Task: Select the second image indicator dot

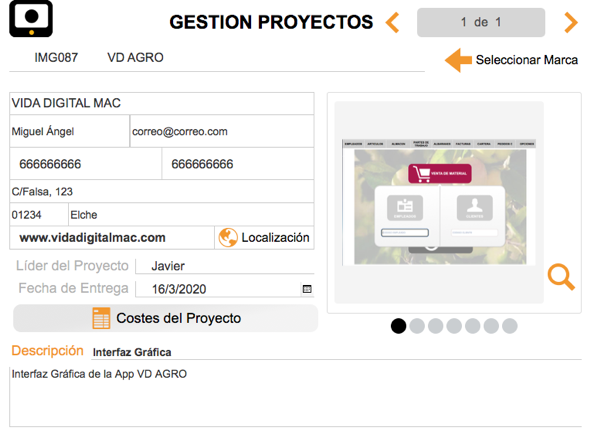Action: 417,326
